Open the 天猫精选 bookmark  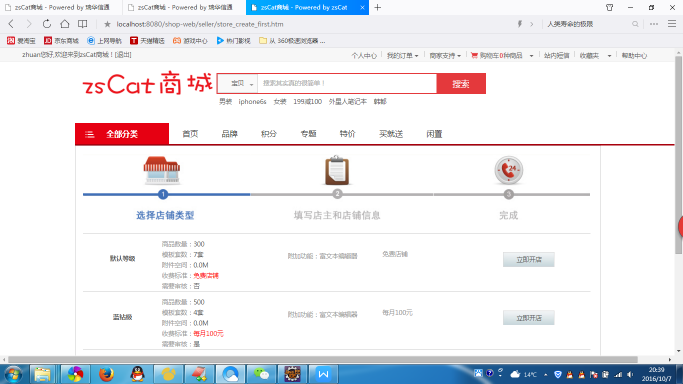click(x=147, y=40)
